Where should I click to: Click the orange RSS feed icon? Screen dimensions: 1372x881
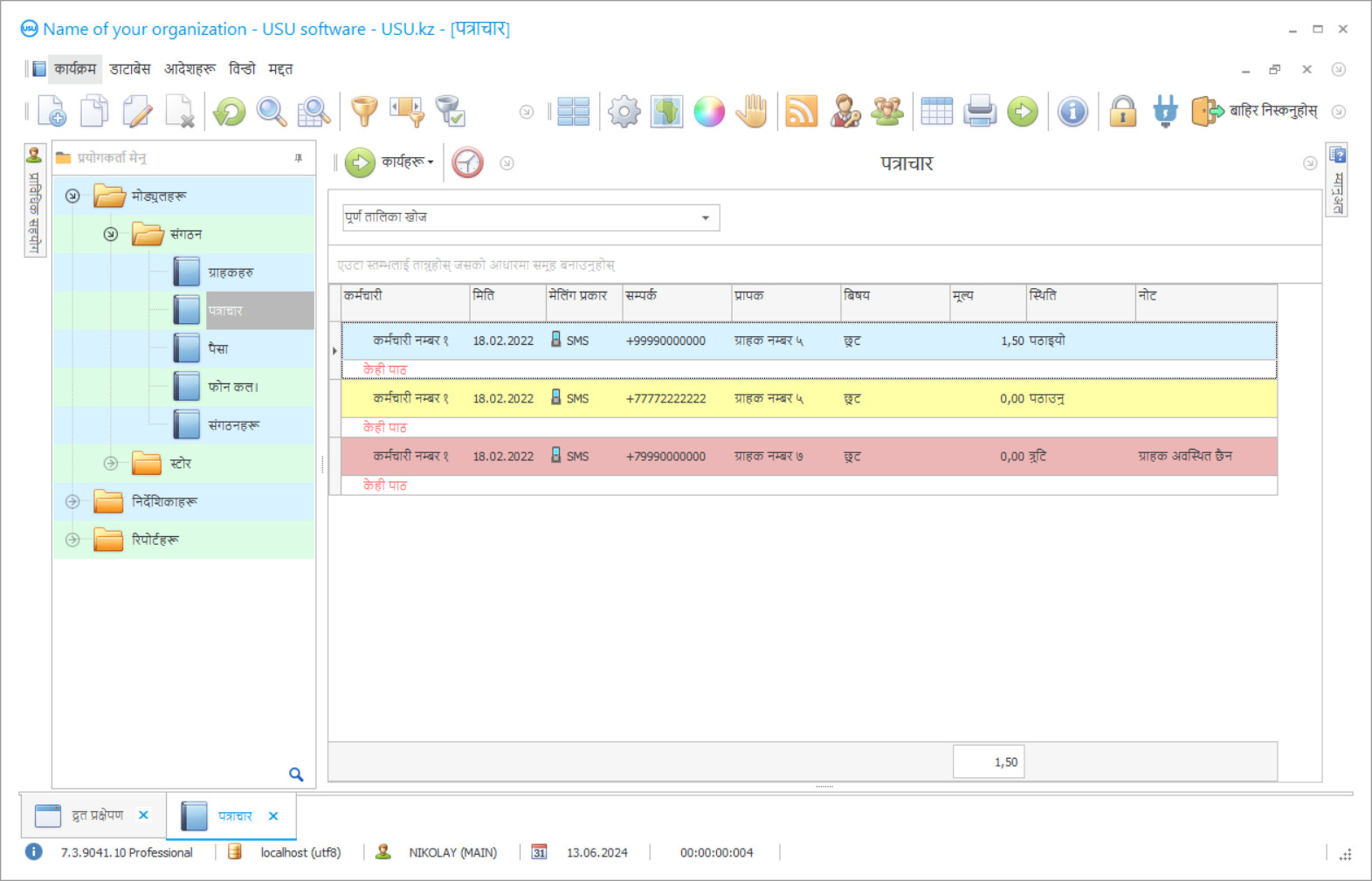pyautogui.click(x=802, y=111)
